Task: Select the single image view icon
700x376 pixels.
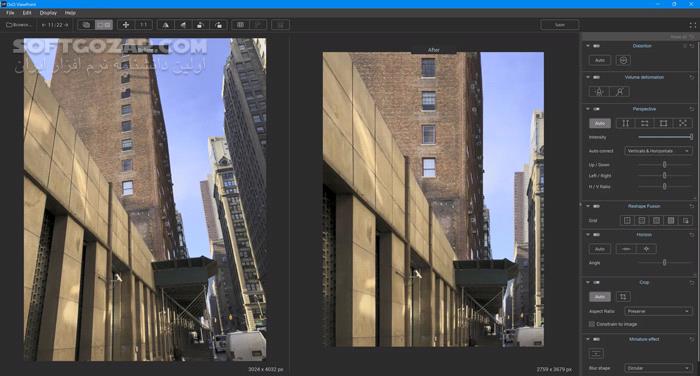Action: [86, 25]
